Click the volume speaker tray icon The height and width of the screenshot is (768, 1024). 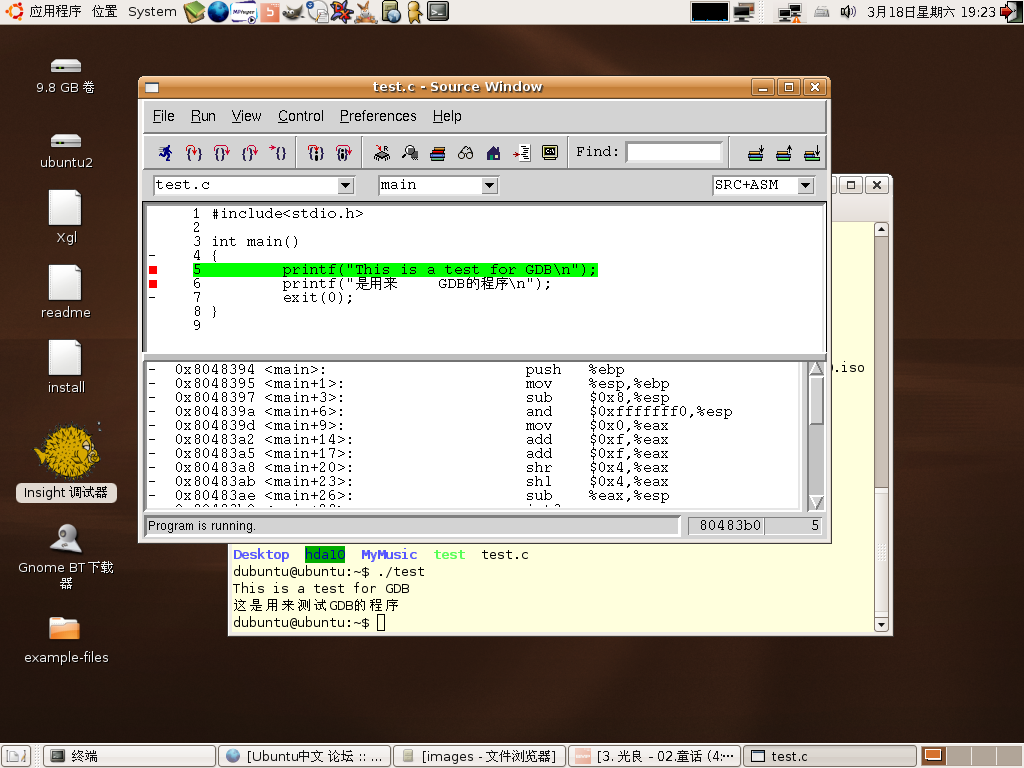click(x=848, y=12)
